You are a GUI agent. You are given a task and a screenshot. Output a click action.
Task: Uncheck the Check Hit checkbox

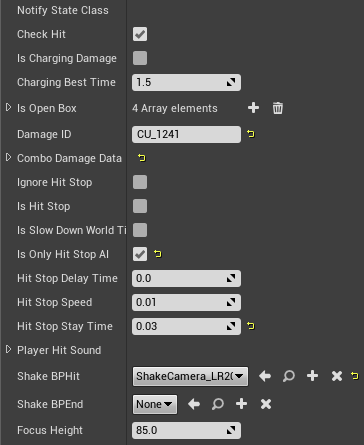point(140,34)
